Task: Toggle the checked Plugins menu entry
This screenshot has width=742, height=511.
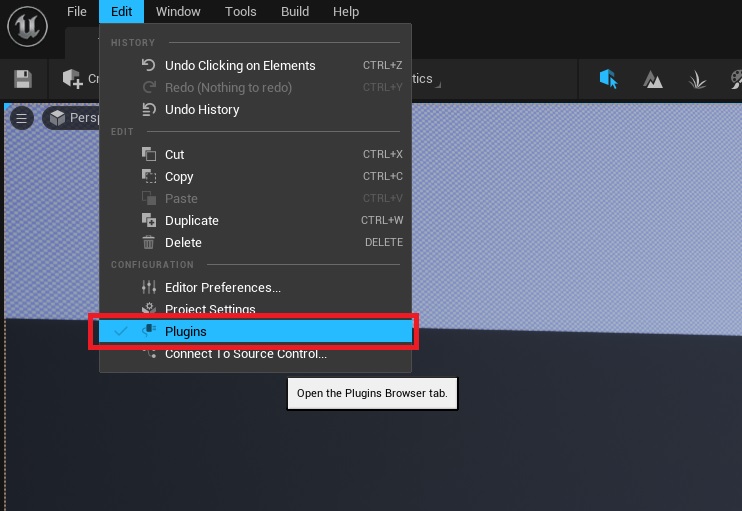Action: [x=186, y=331]
